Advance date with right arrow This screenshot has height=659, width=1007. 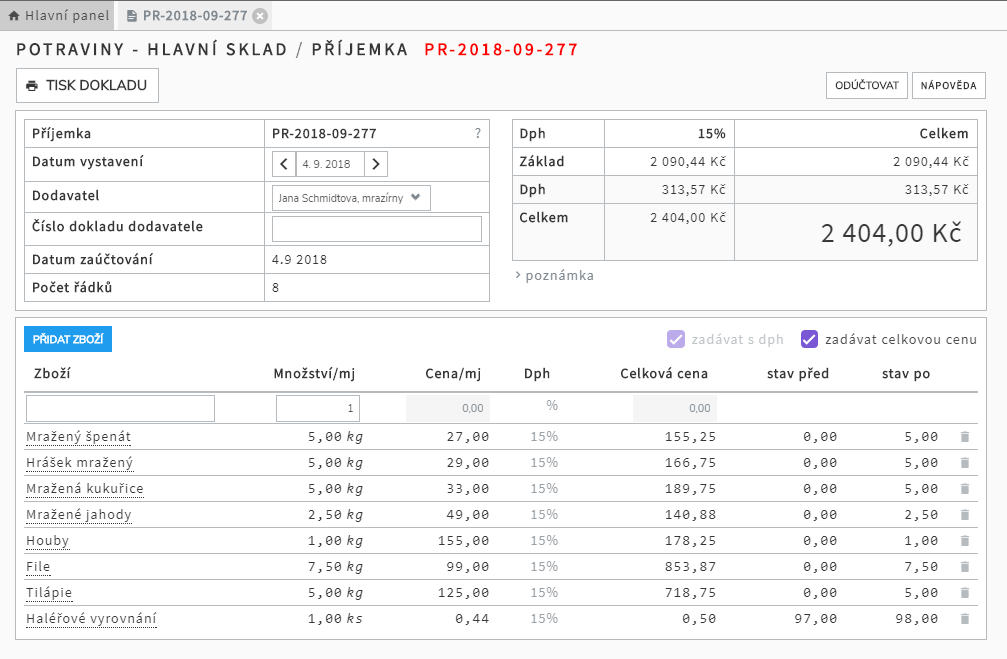(376, 164)
